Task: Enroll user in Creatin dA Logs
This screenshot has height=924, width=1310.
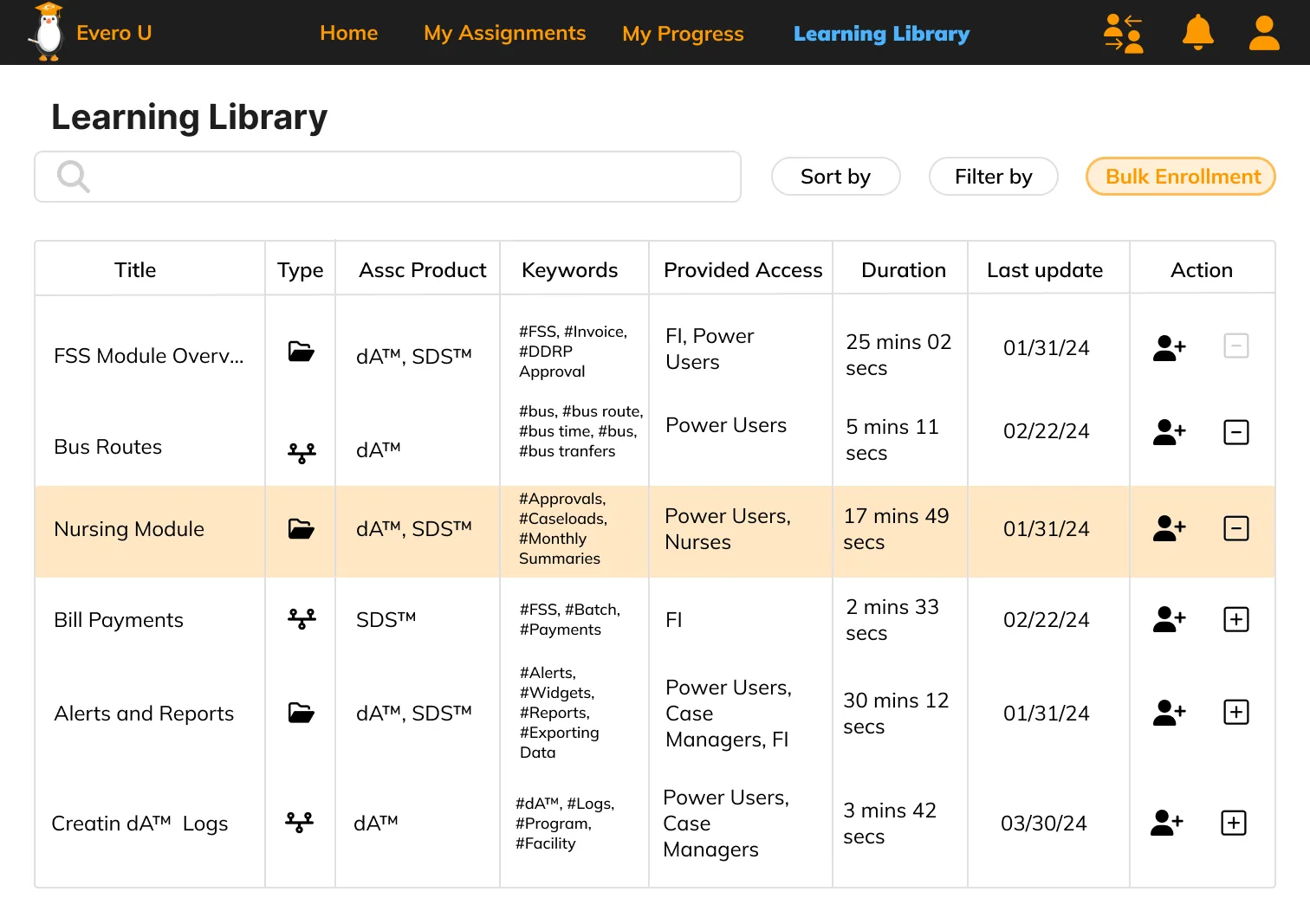Action: click(x=1167, y=823)
